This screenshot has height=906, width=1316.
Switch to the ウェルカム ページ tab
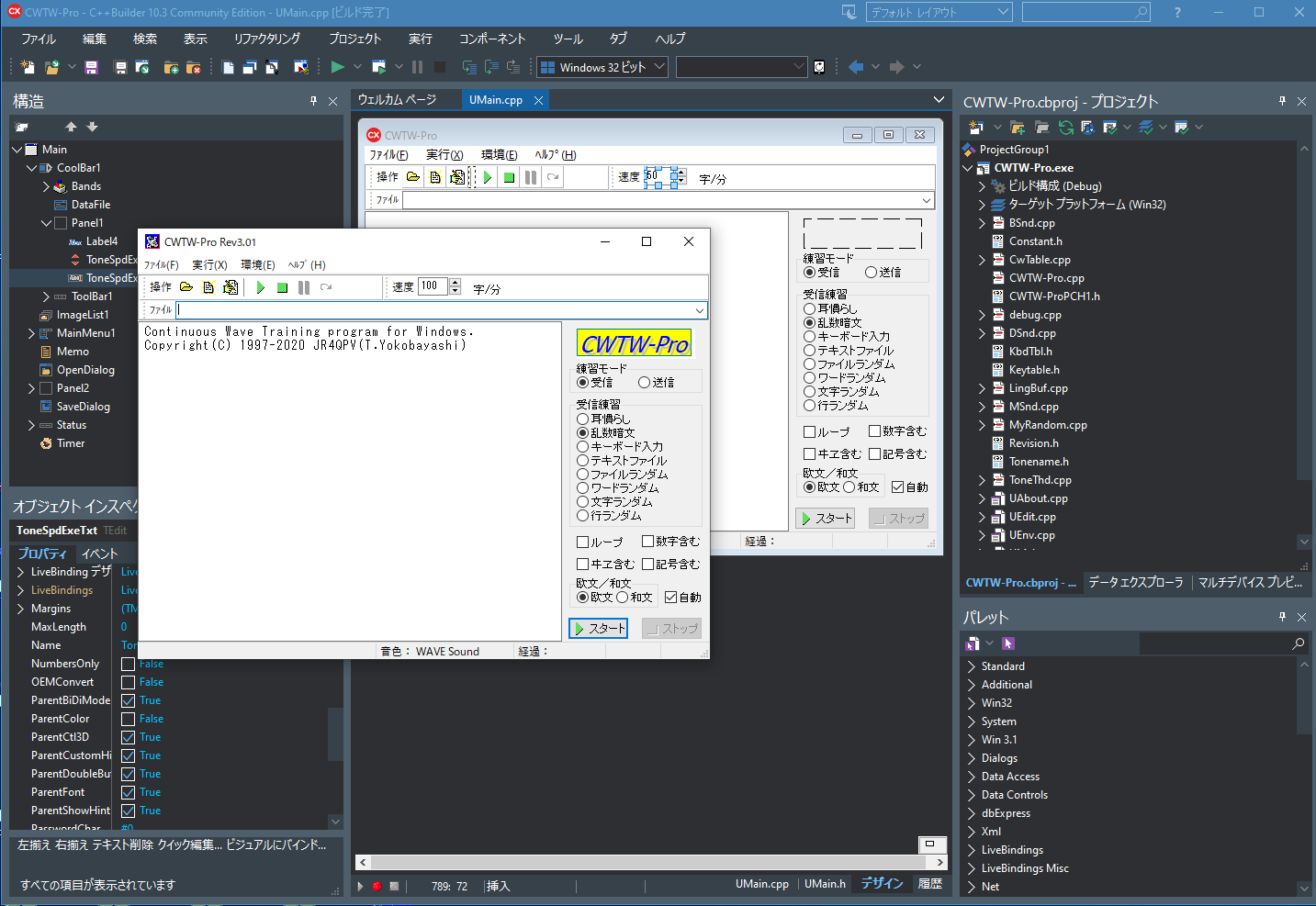pyautogui.click(x=397, y=99)
